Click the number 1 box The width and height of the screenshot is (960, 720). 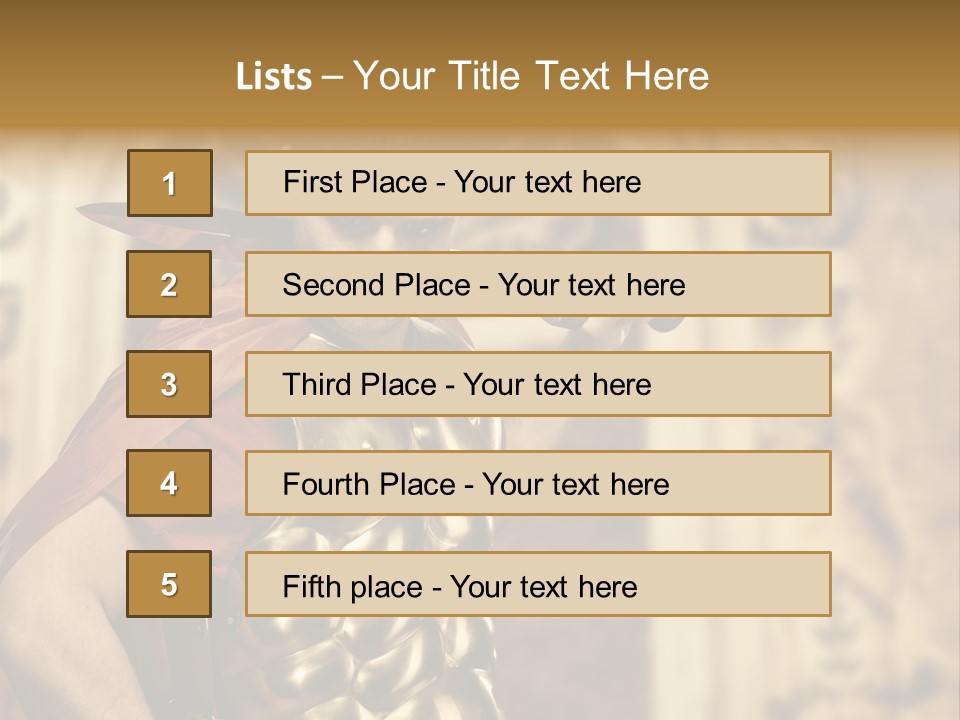(169, 183)
